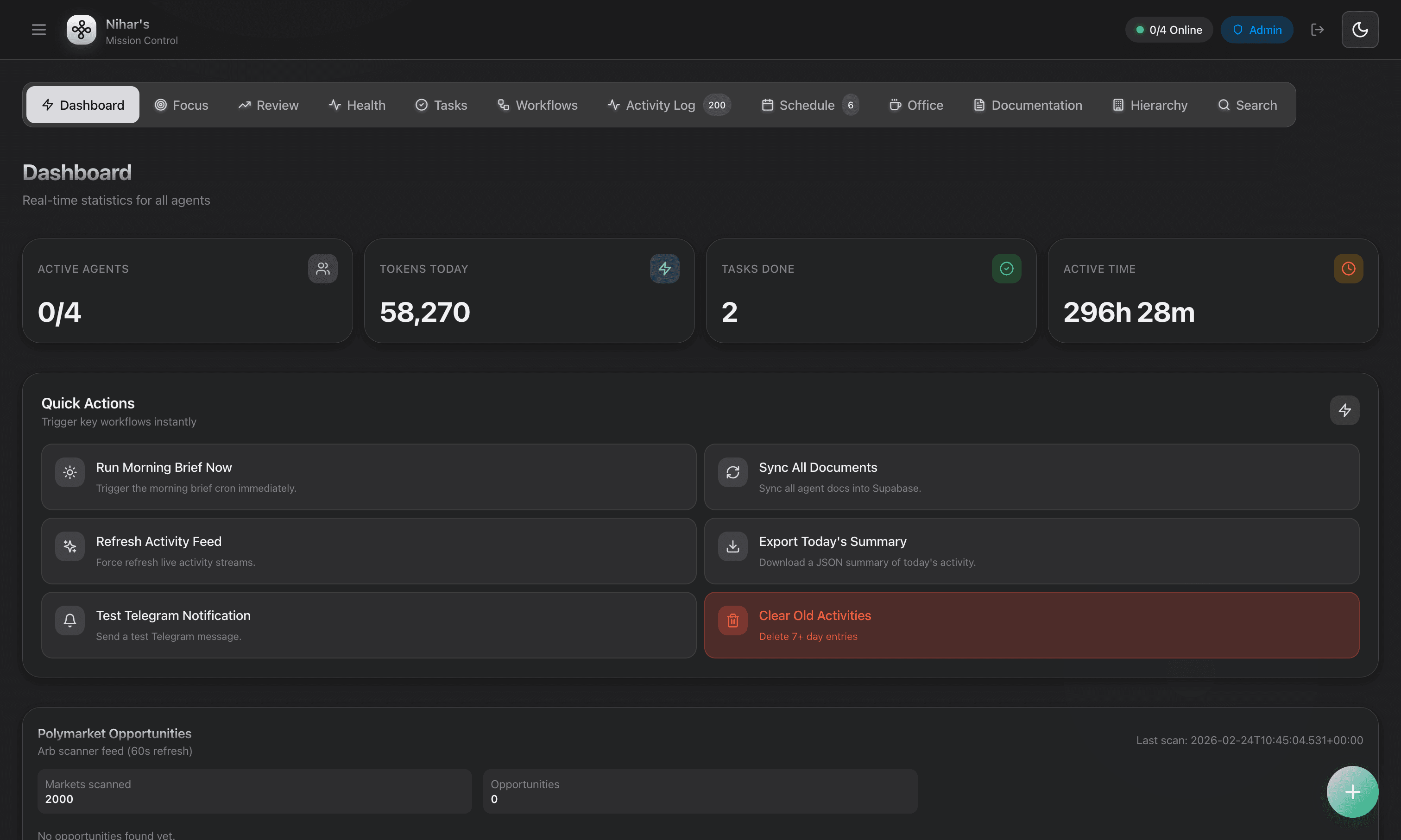Trigger Run Morning Brief Now
This screenshot has height=840, width=1401.
tap(368, 476)
